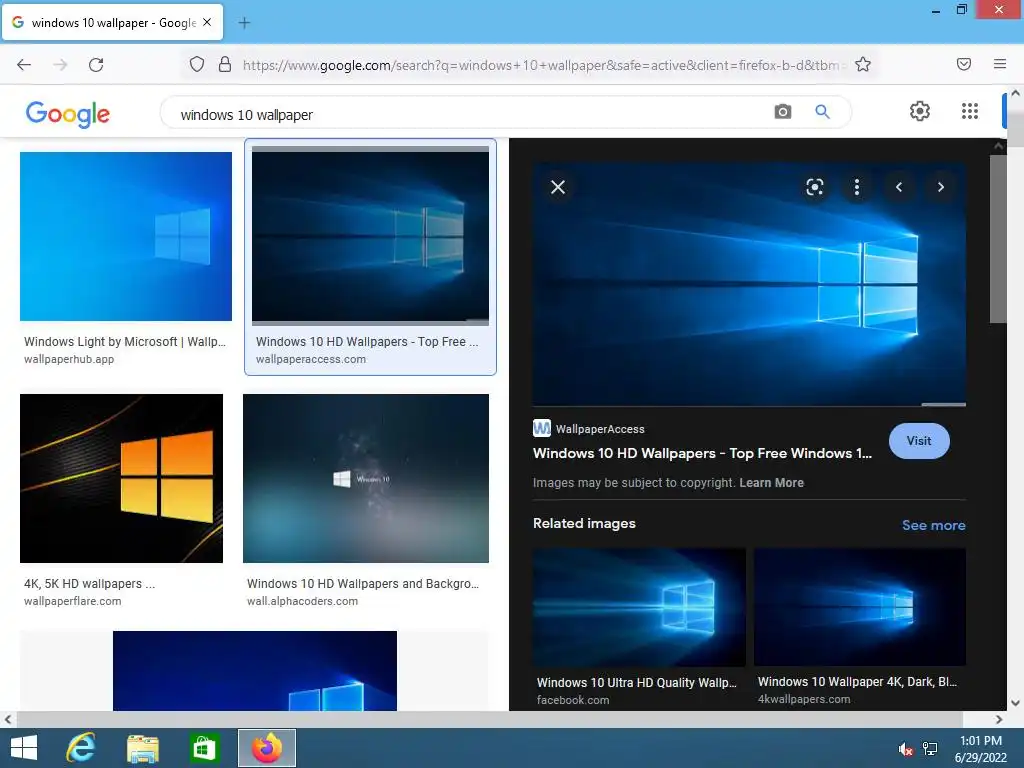Search inside image with Lens icon
This screenshot has width=1024, height=768.
(814, 187)
